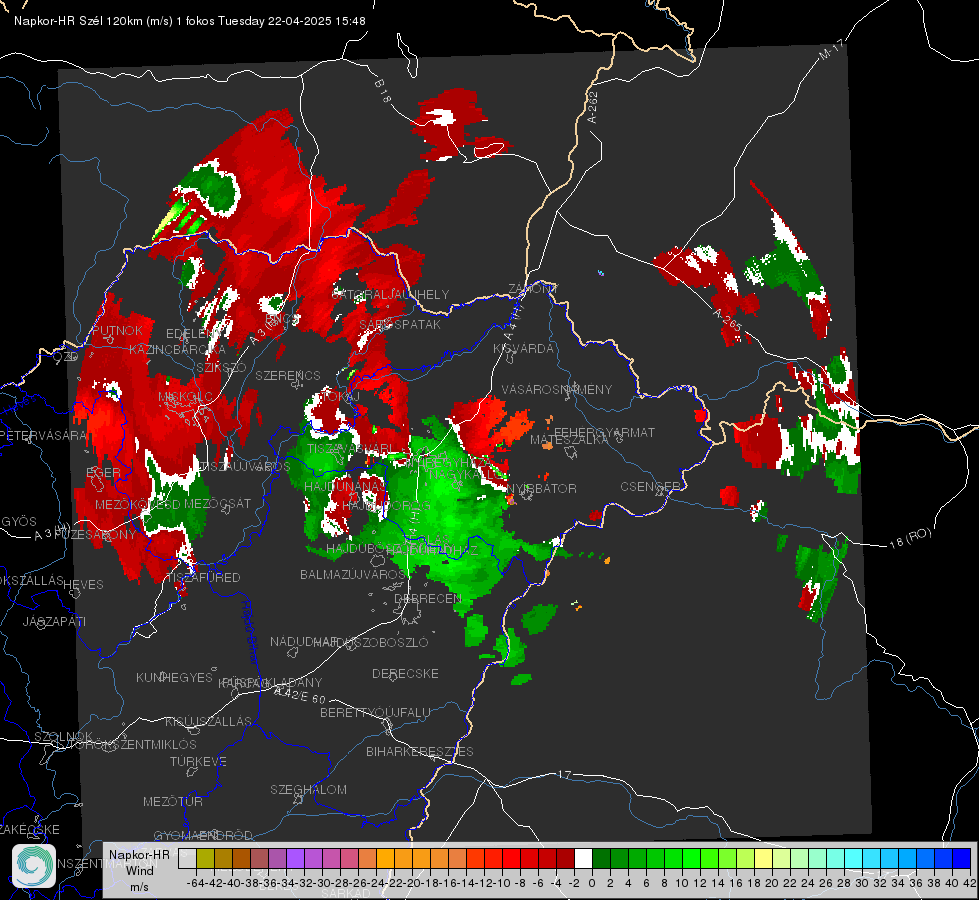Viewport: 979px width, 900px height.
Task: Click the legend label Napkor-HR Wind m/s
Action: point(139,870)
